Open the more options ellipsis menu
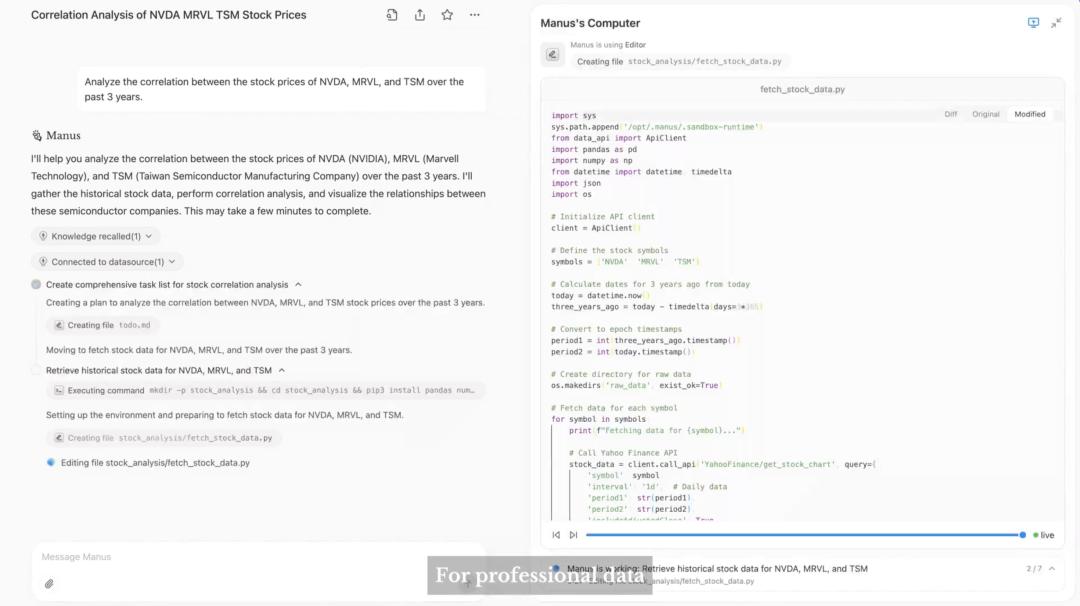Viewport: 1080px width, 606px height. click(x=474, y=15)
